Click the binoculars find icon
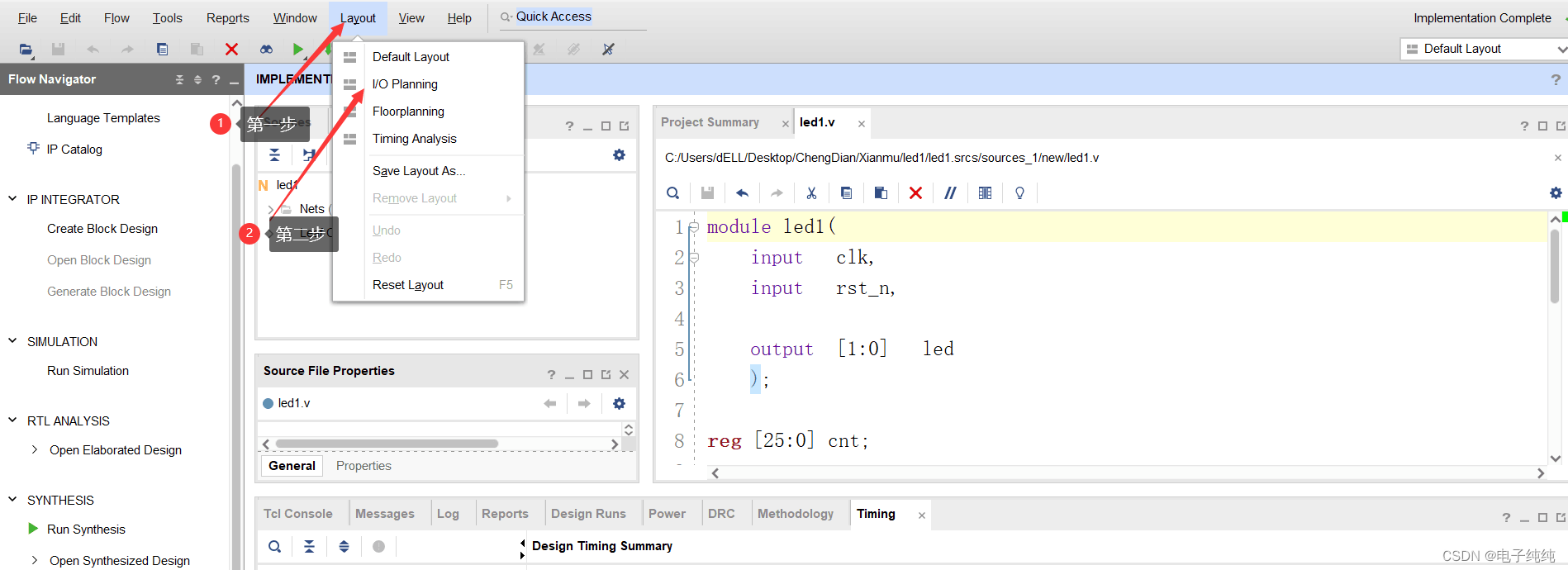The image size is (1568, 570). point(266,50)
